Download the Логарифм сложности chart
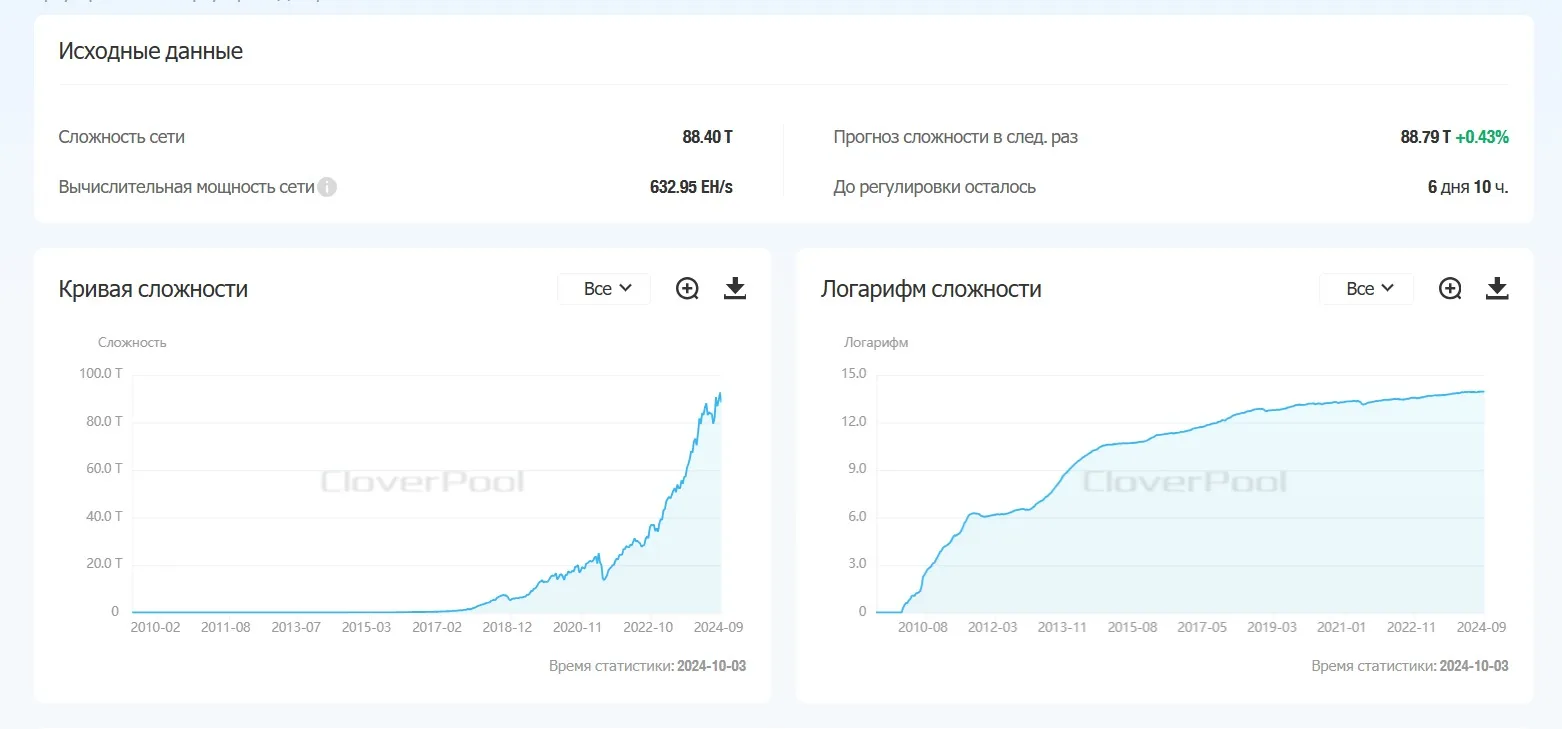Image resolution: width=1562 pixels, height=729 pixels. 1497,289
